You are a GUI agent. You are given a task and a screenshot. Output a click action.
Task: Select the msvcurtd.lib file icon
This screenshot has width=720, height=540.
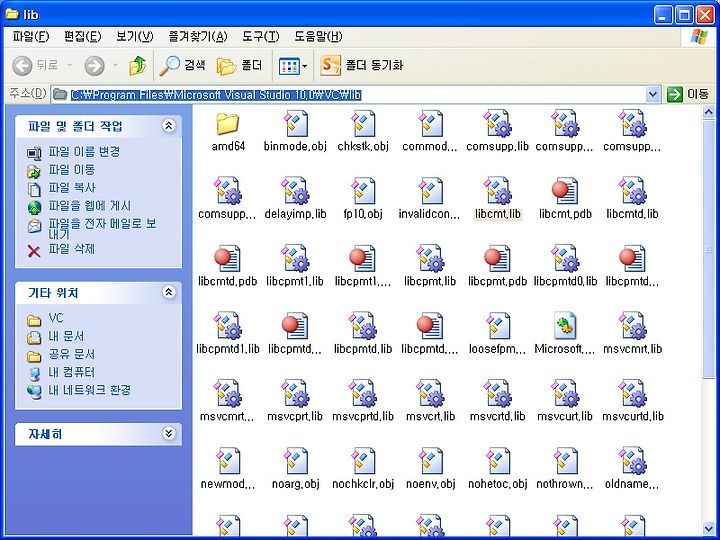[632, 394]
